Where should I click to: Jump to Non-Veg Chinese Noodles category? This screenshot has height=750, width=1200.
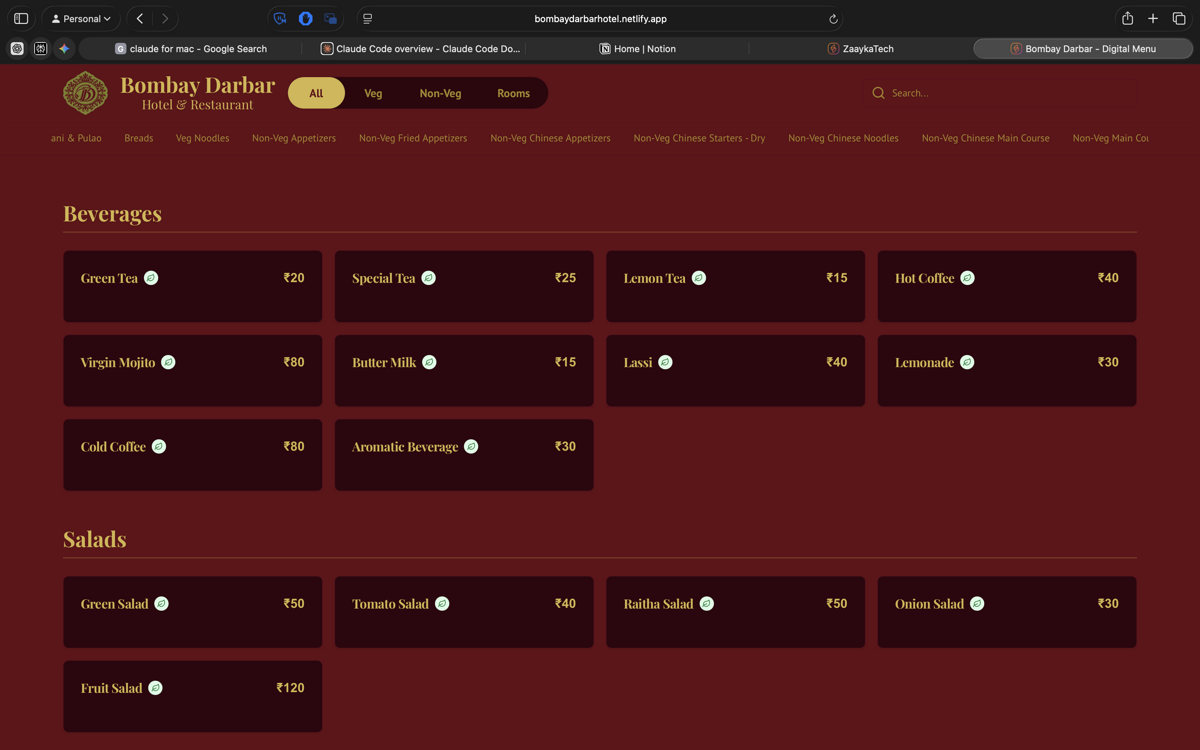click(843, 138)
